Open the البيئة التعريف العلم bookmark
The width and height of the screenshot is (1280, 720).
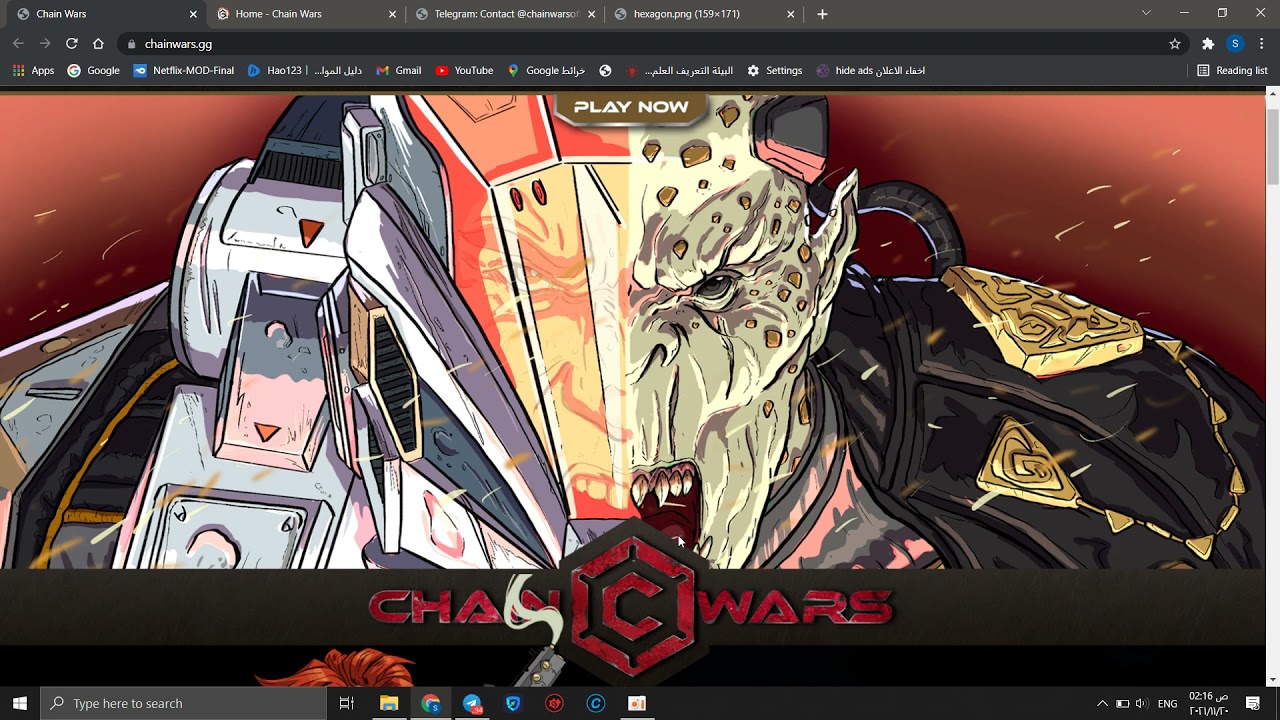(x=679, y=71)
